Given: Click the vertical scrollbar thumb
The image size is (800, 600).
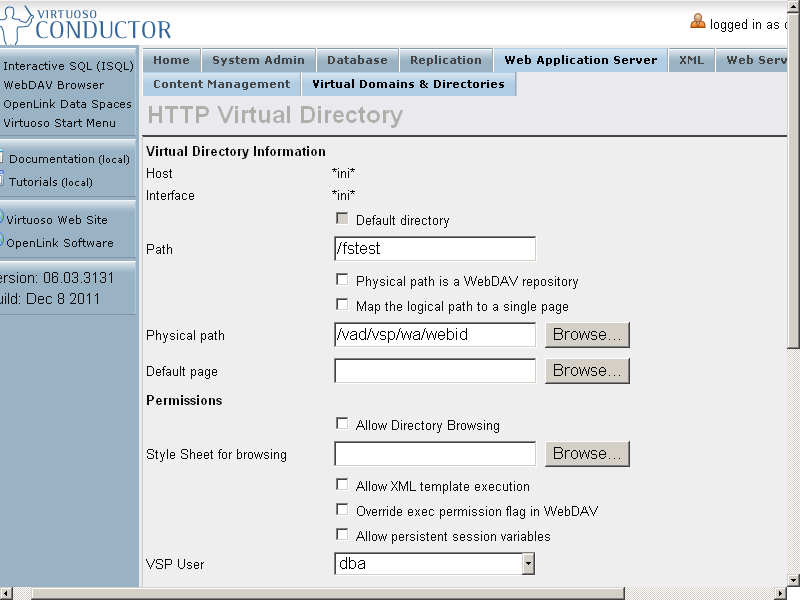Looking at the screenshot, I should pyautogui.click(x=793, y=180).
